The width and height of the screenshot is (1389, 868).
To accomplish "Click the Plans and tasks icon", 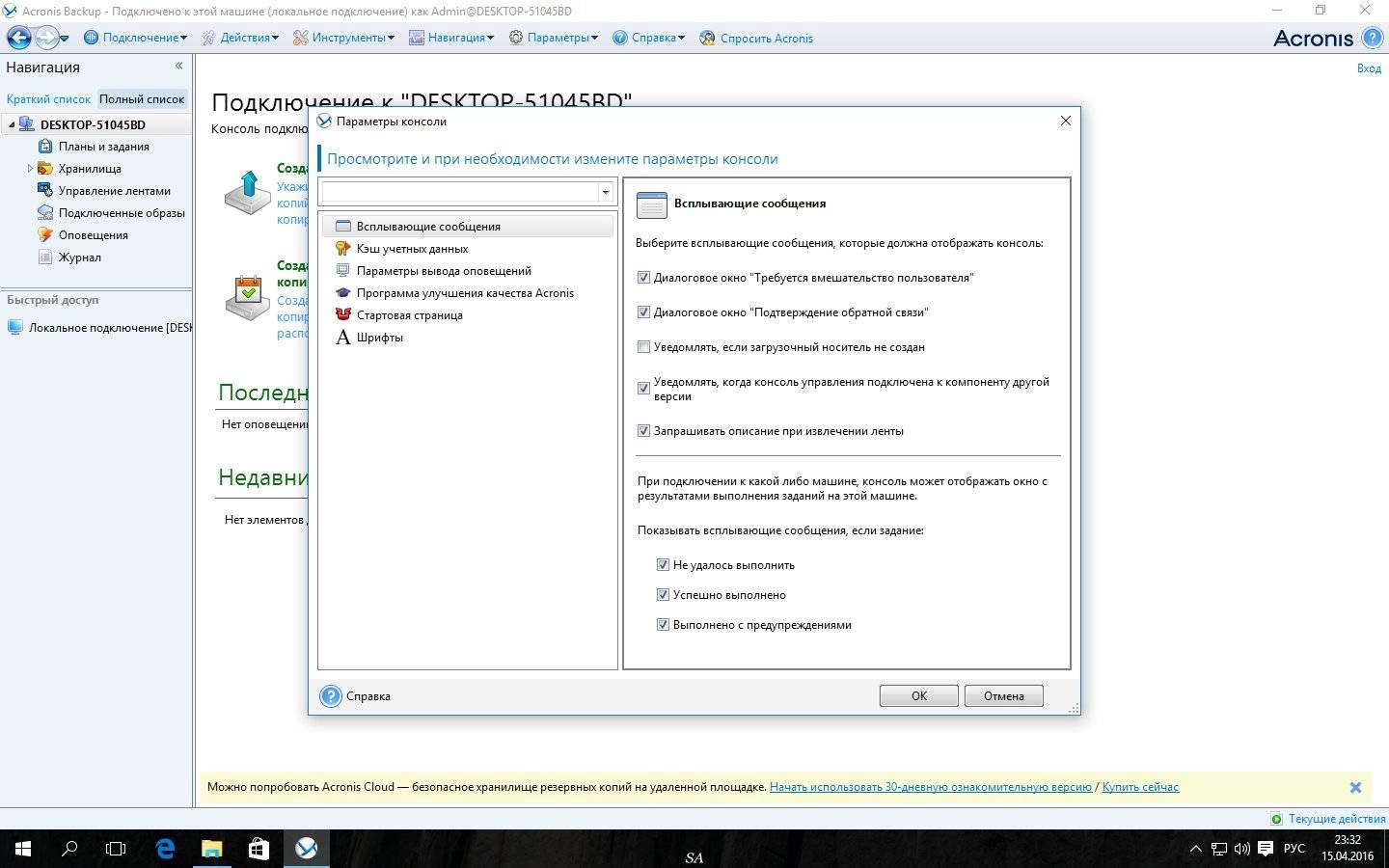I will pos(44,147).
